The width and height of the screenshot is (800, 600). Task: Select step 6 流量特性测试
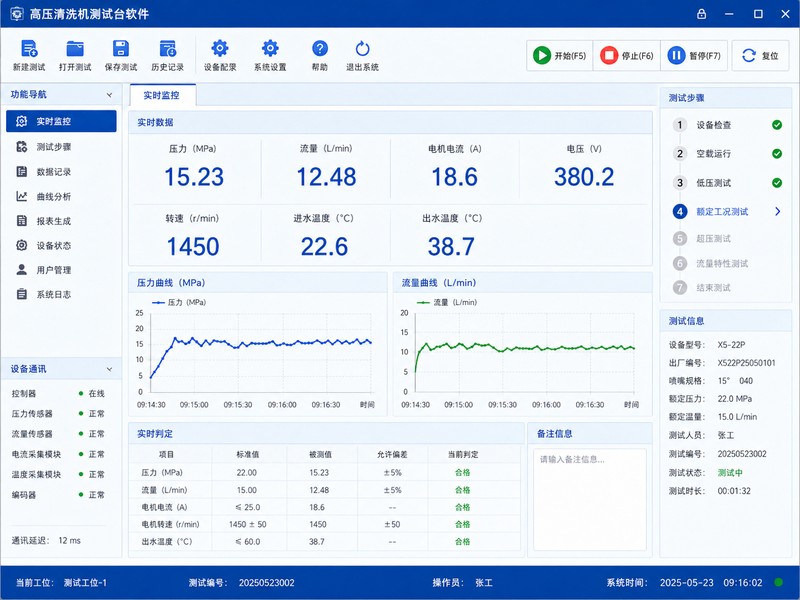pyautogui.click(x=726, y=263)
